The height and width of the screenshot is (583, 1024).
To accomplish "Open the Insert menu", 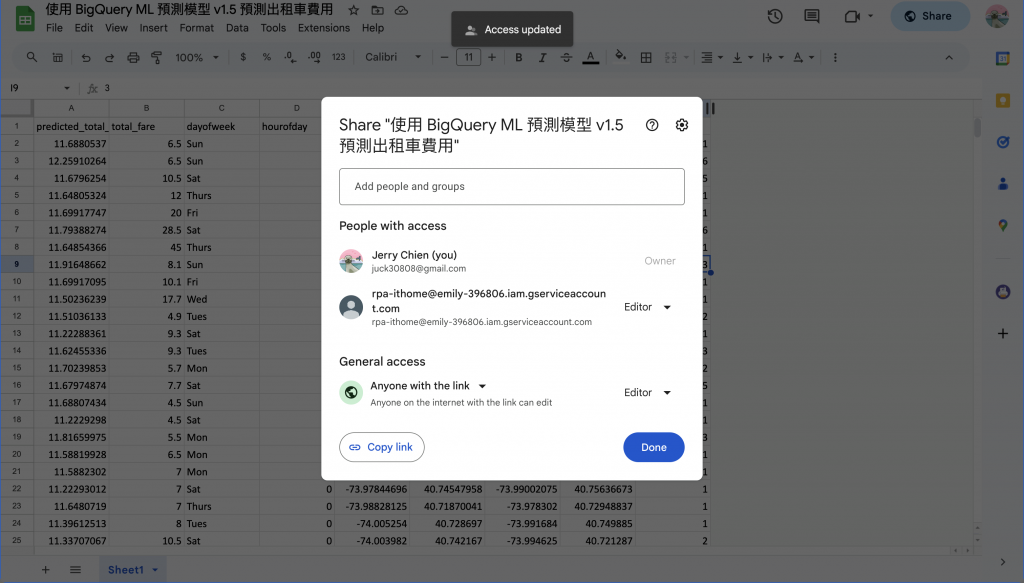I will point(153,28).
